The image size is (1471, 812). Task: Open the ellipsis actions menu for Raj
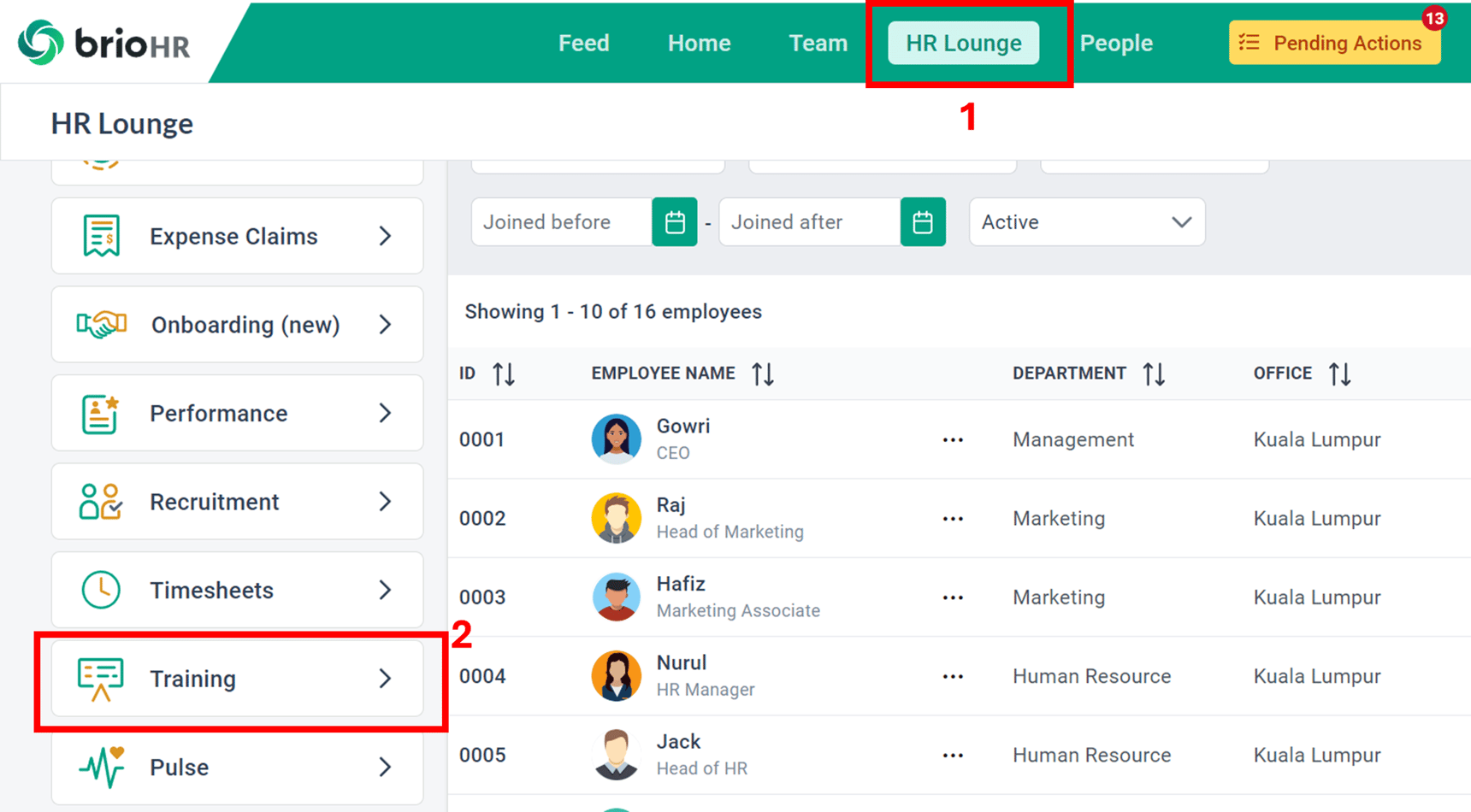pyautogui.click(x=953, y=518)
